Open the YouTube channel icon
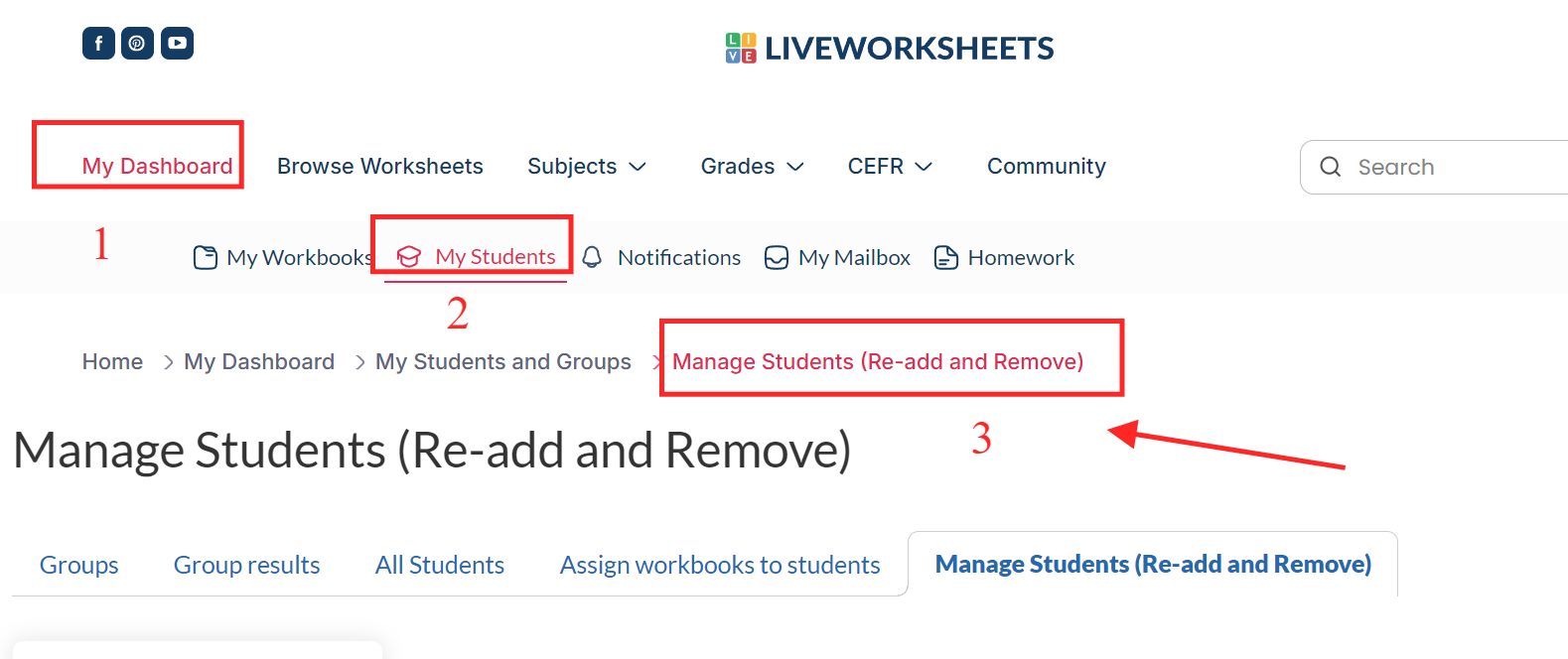This screenshot has height=659, width=1568. [177, 44]
